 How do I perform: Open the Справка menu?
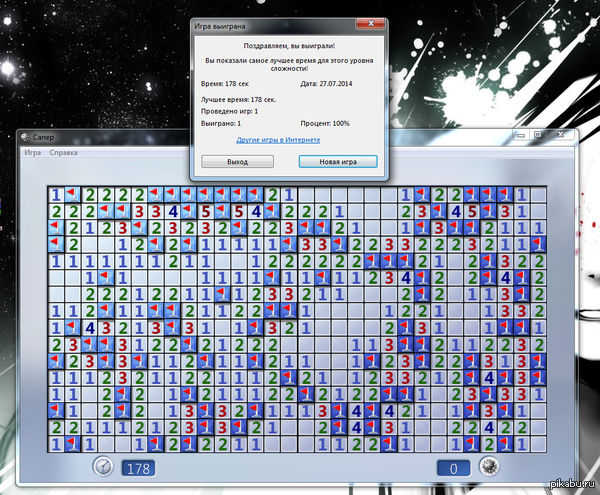[64, 153]
